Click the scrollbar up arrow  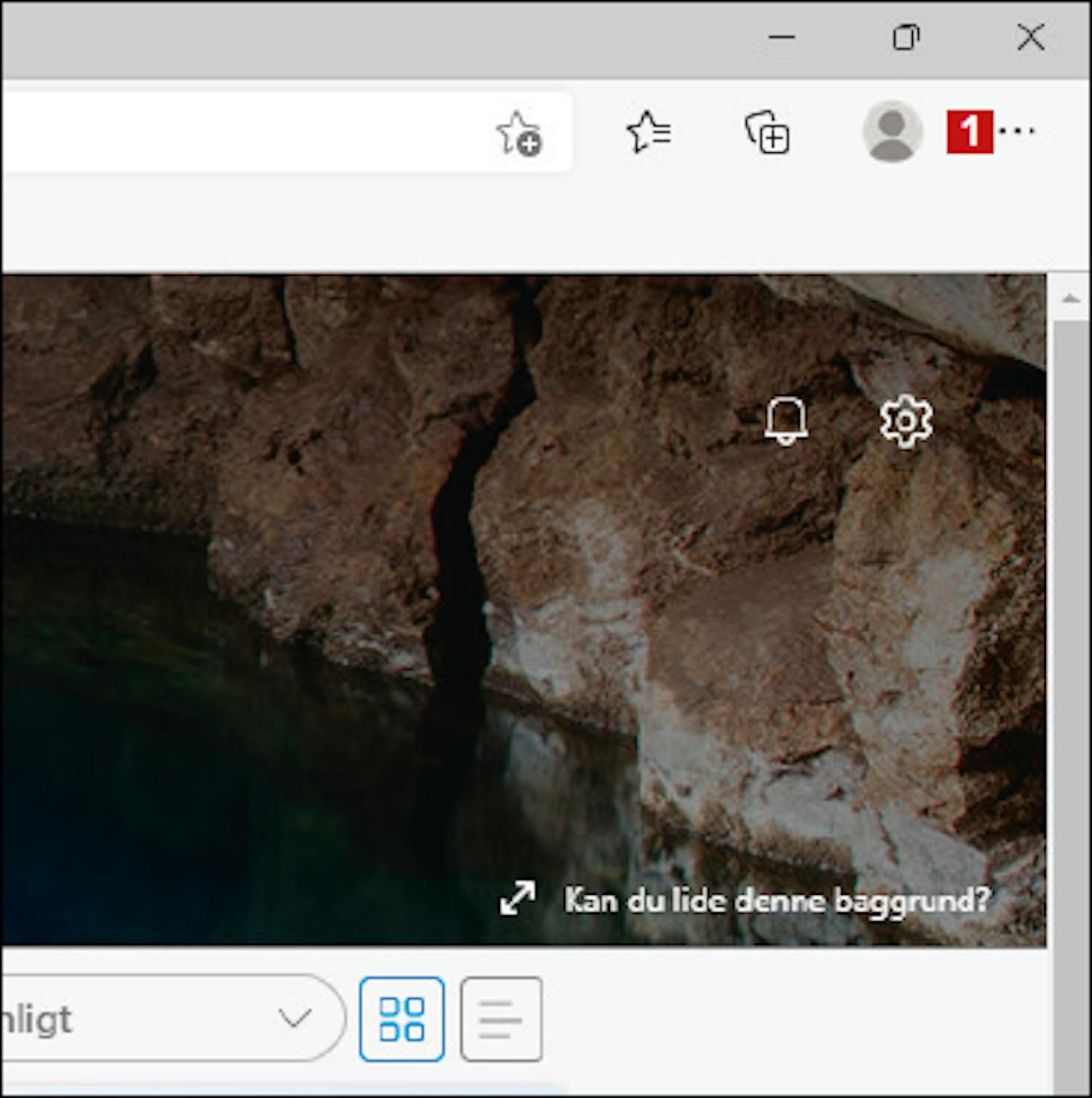point(1070,299)
